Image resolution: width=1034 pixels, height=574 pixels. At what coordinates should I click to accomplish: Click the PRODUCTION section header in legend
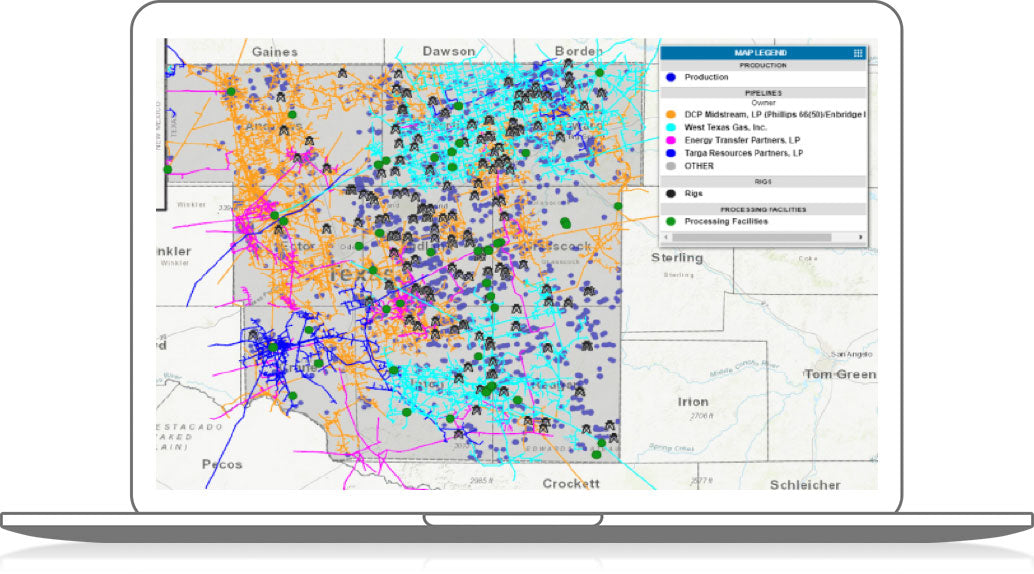[x=763, y=65]
